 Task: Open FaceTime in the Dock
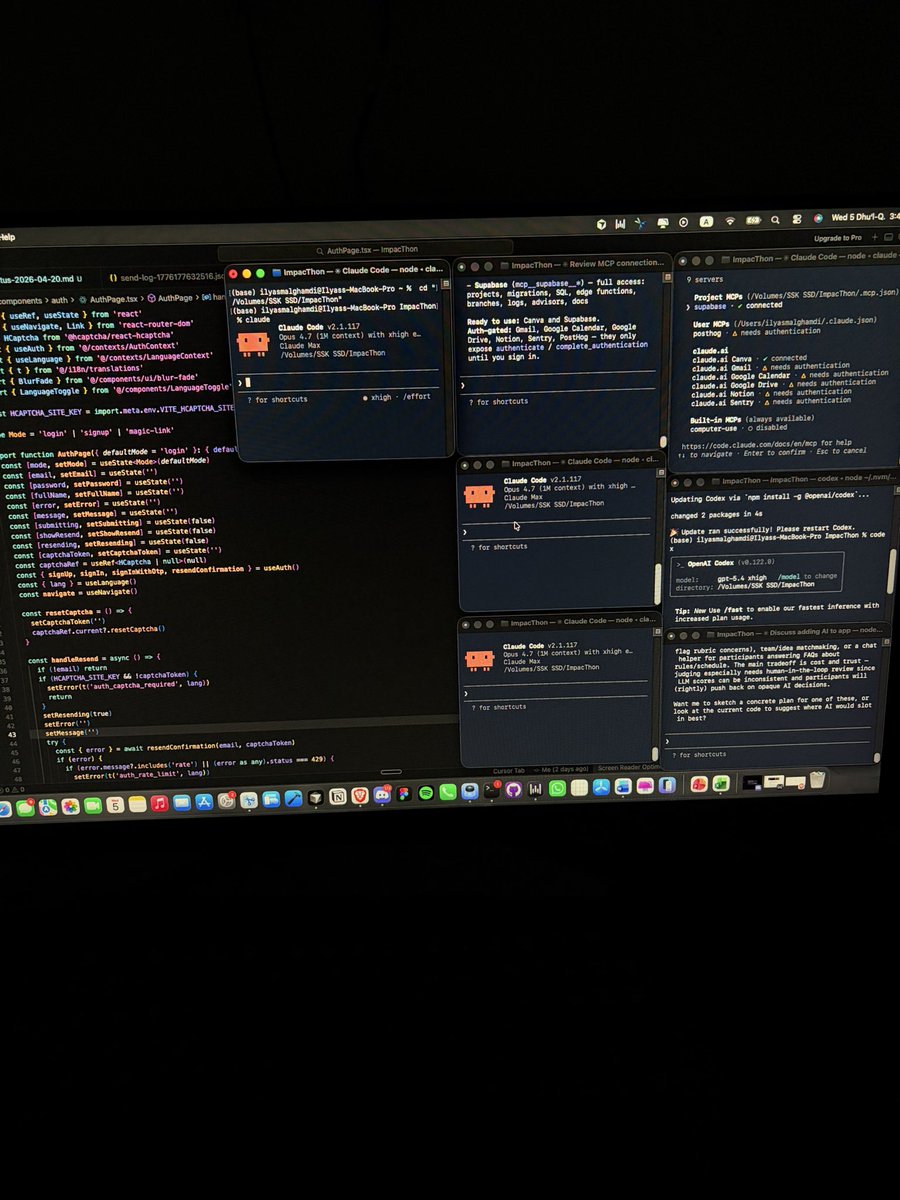(92, 806)
